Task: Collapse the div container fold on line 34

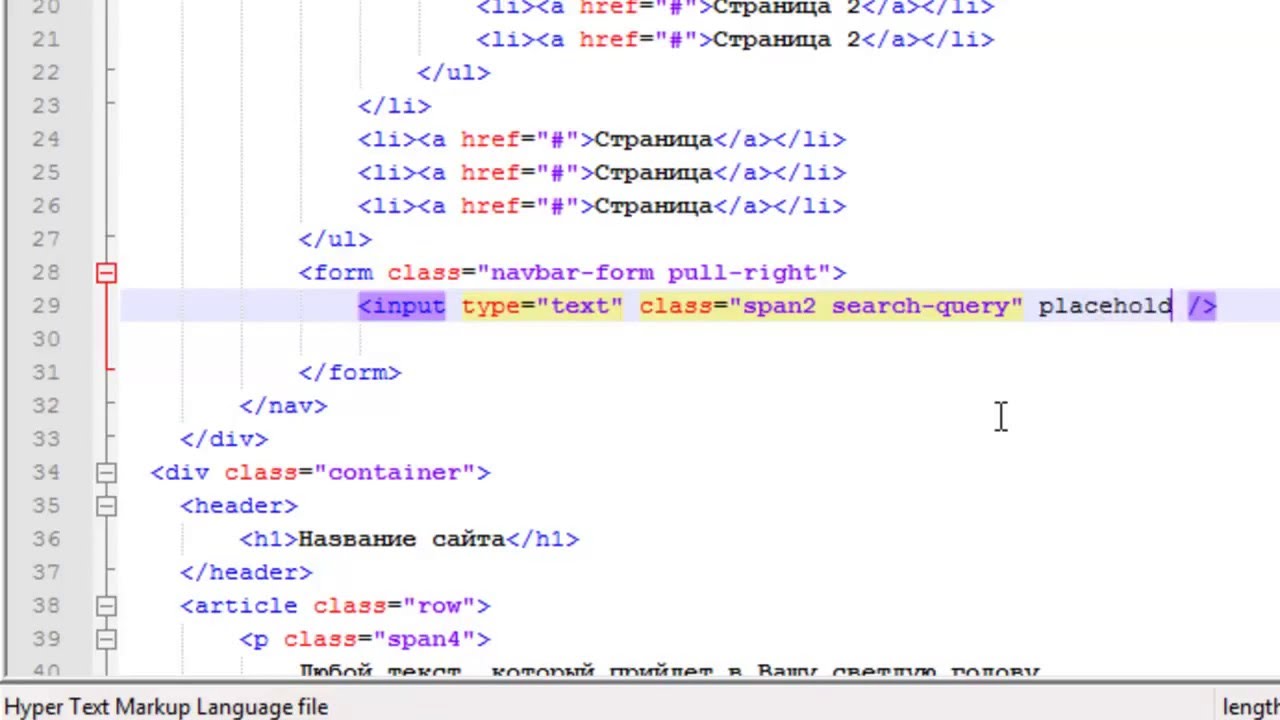Action: [106, 473]
